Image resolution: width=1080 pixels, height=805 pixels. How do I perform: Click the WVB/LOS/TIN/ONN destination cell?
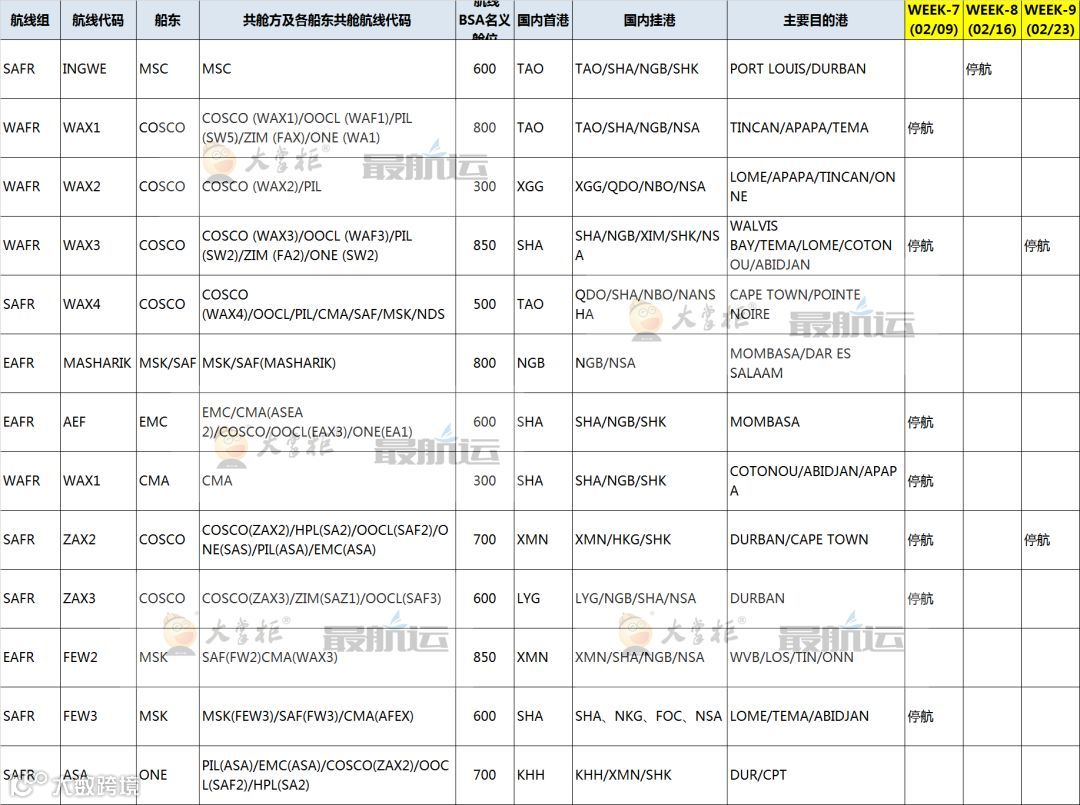[x=816, y=658]
